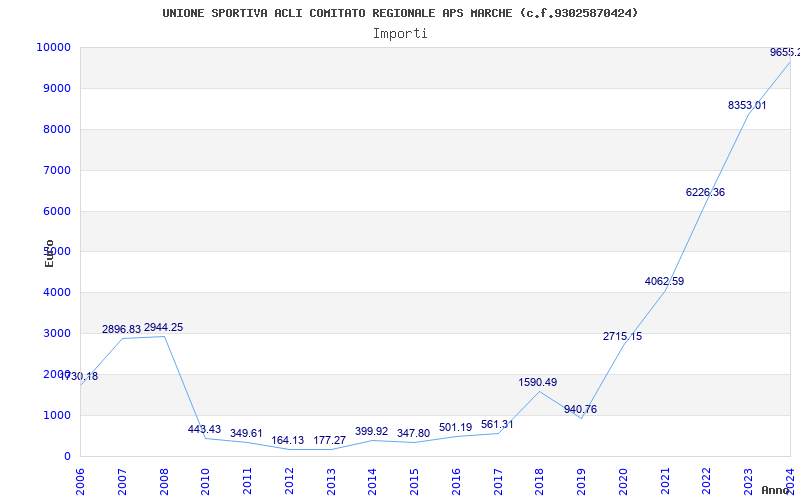Viewport: 800px width, 500px height.
Task: Click the x-axis year 2012
Action: (x=289, y=482)
